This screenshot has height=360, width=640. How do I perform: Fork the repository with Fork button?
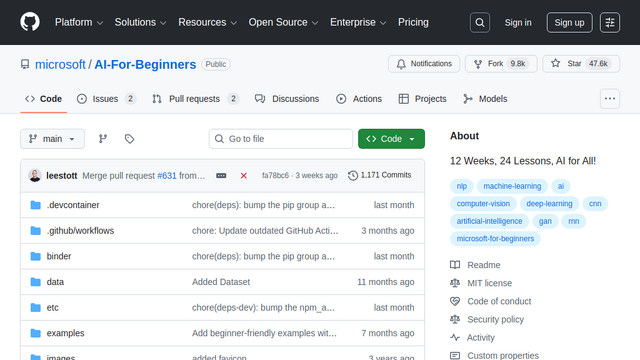tap(501, 64)
